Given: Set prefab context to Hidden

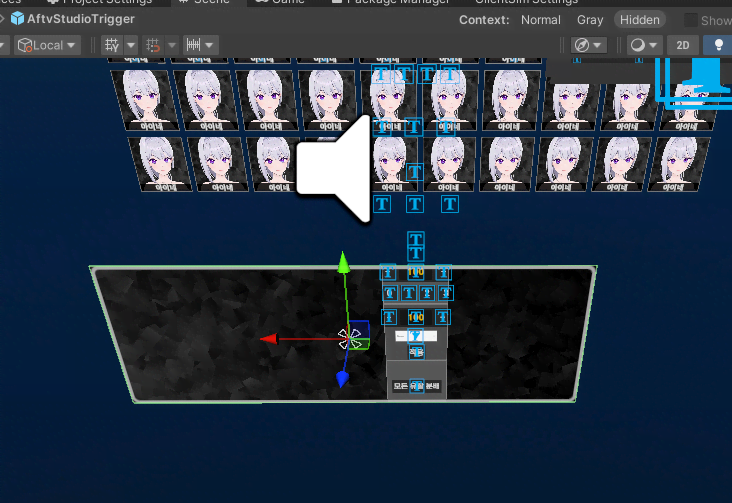Looking at the screenshot, I should 640,20.
